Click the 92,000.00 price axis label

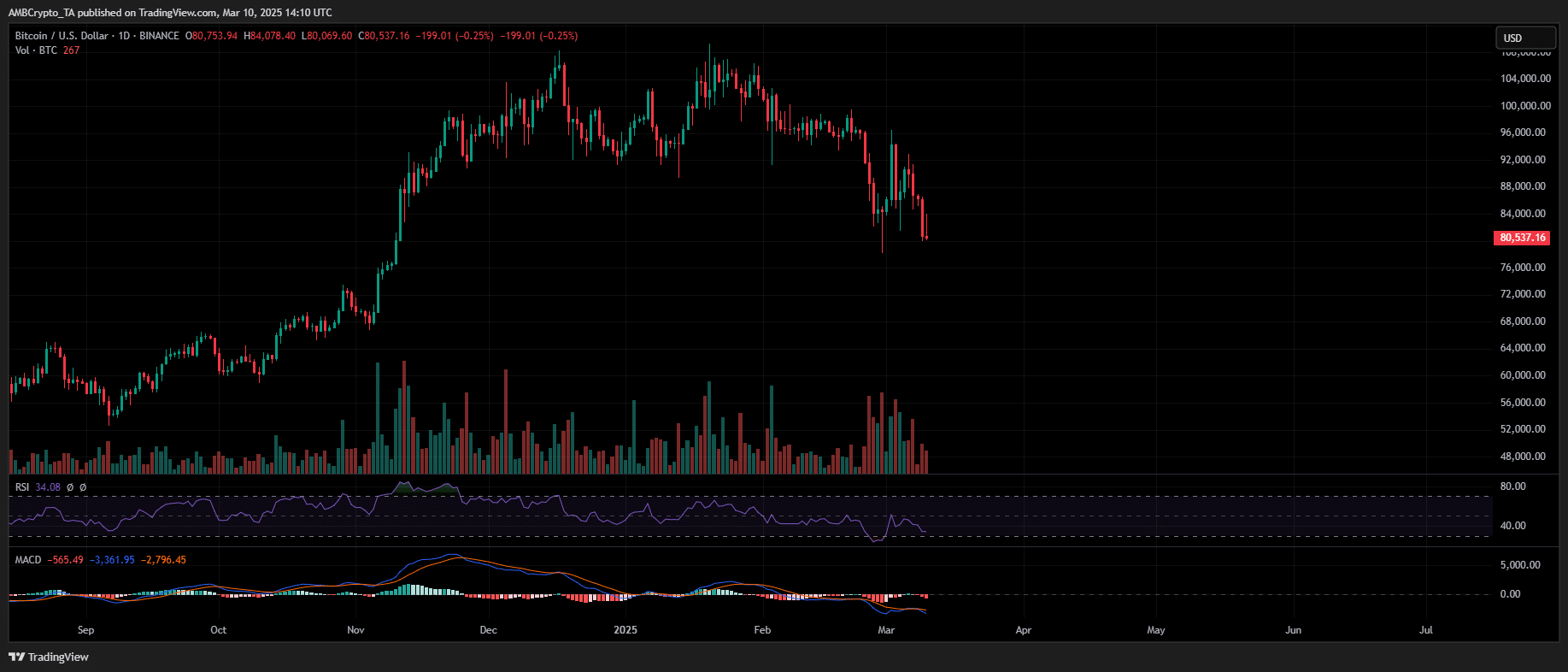(x=1523, y=160)
